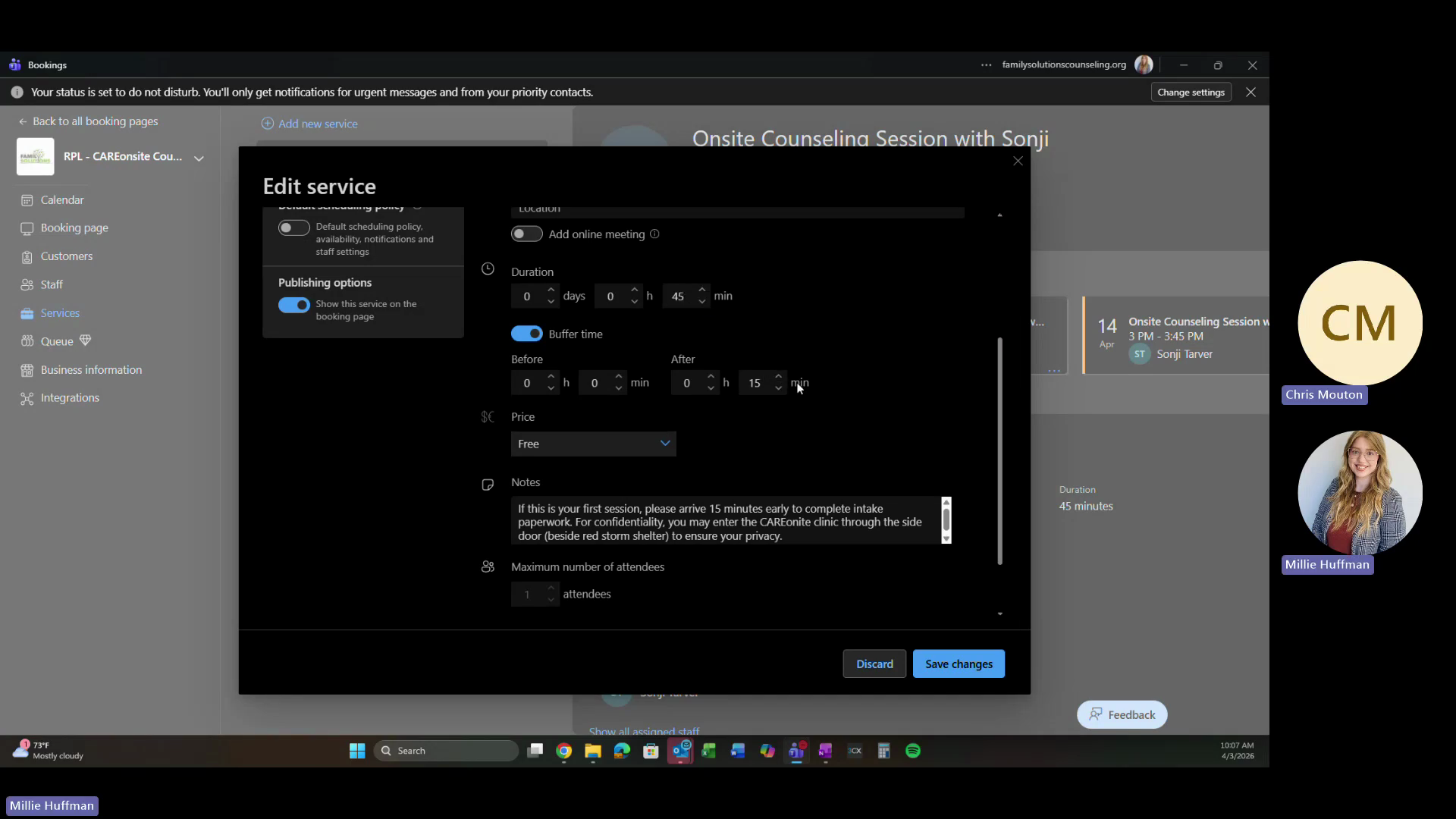Screen dimensions: 1456x819
Task: Open Services in the sidebar
Action: [60, 313]
